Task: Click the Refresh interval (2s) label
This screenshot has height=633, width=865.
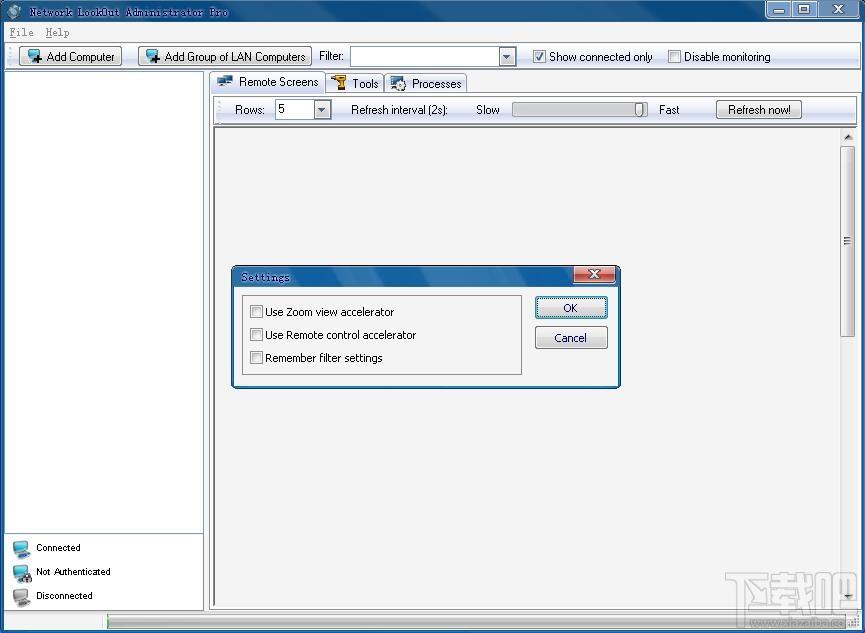Action: pyautogui.click(x=399, y=110)
